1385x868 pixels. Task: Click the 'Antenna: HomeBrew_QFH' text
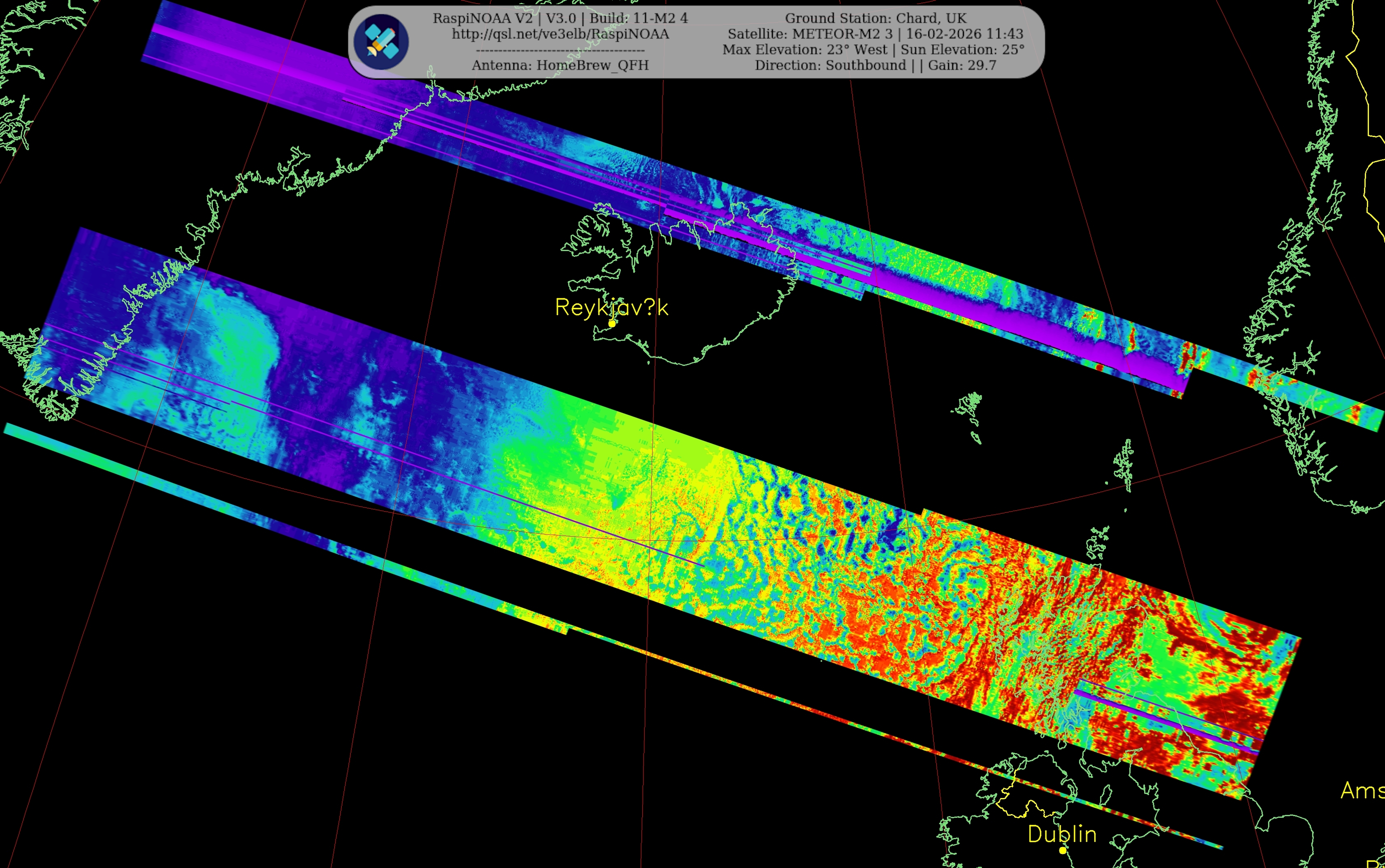coord(560,65)
